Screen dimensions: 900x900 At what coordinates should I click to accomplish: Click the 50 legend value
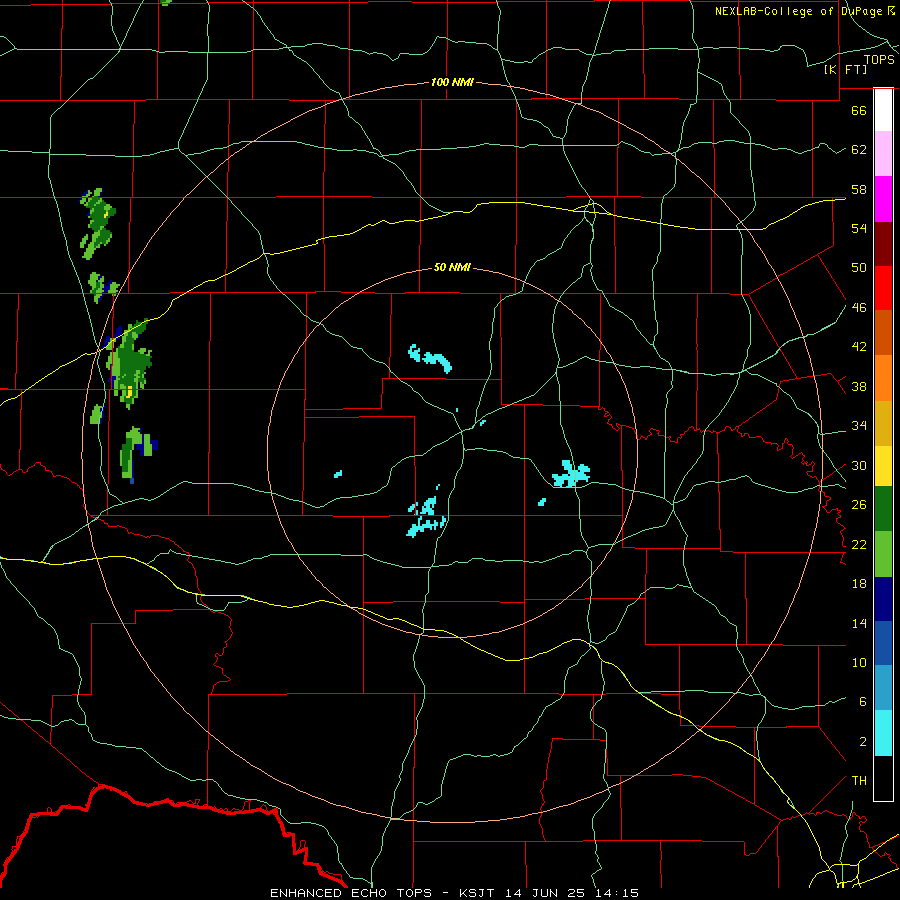(x=859, y=268)
